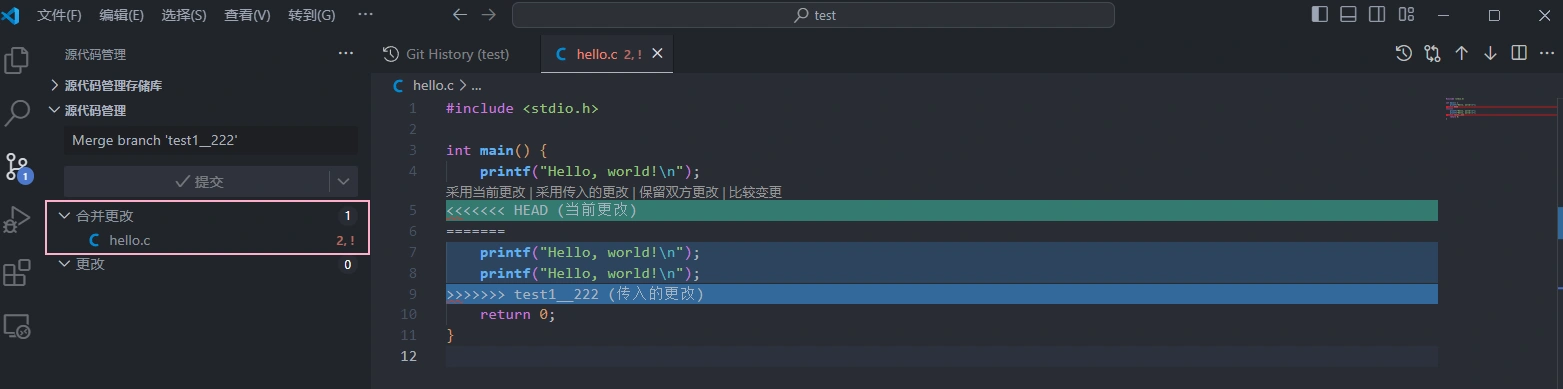This screenshot has width=1563, height=389.
Task: Click 采用传入的更改 link
Action: pyautogui.click(x=583, y=192)
